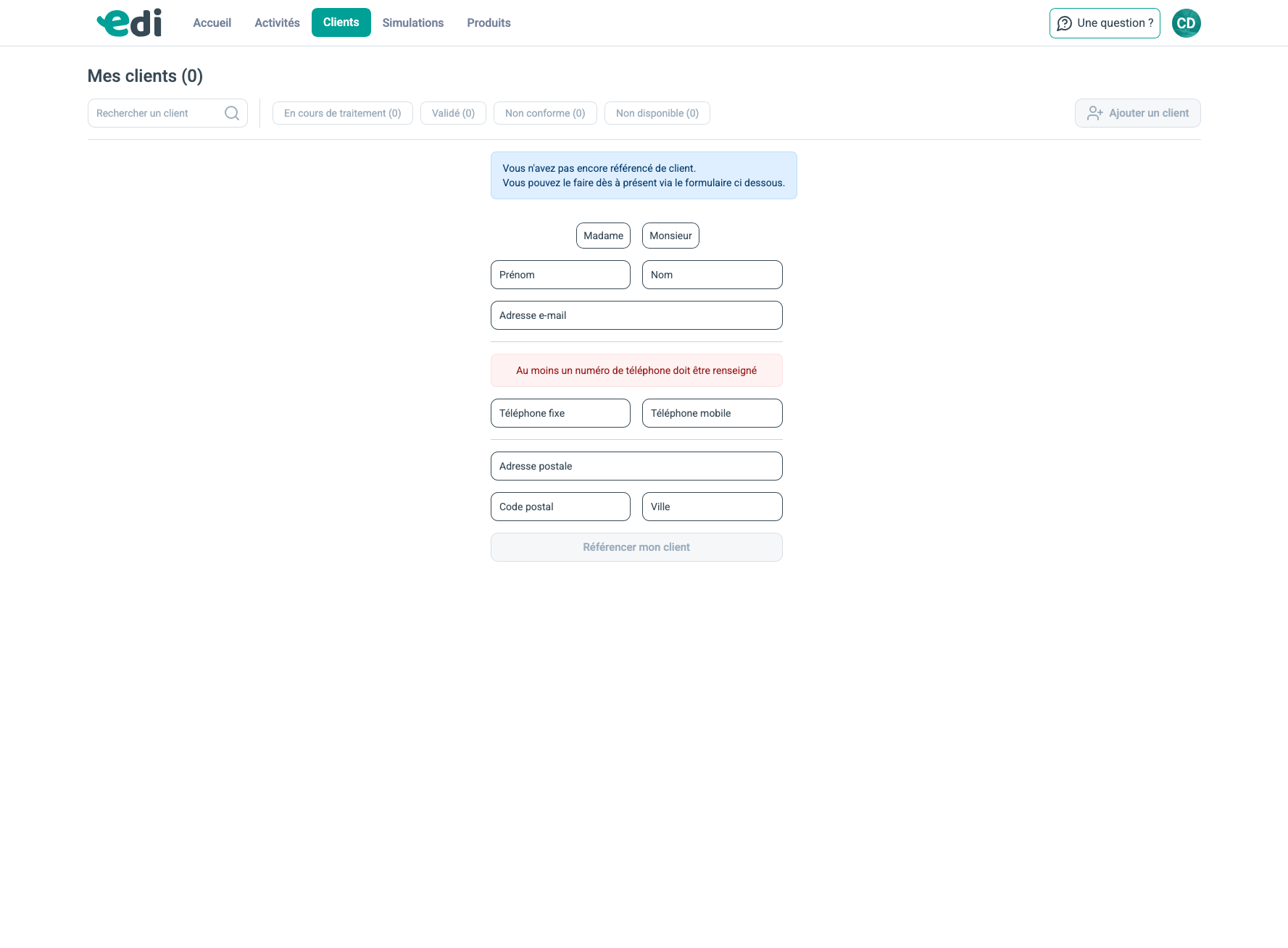The width and height of the screenshot is (1288, 948).
Task: Select the Madame title option
Action: click(603, 236)
